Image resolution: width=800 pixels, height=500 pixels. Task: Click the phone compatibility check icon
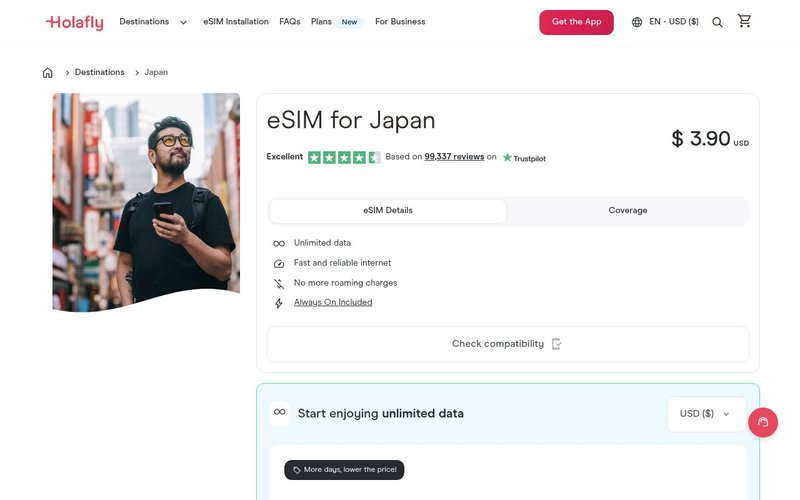[x=556, y=344]
